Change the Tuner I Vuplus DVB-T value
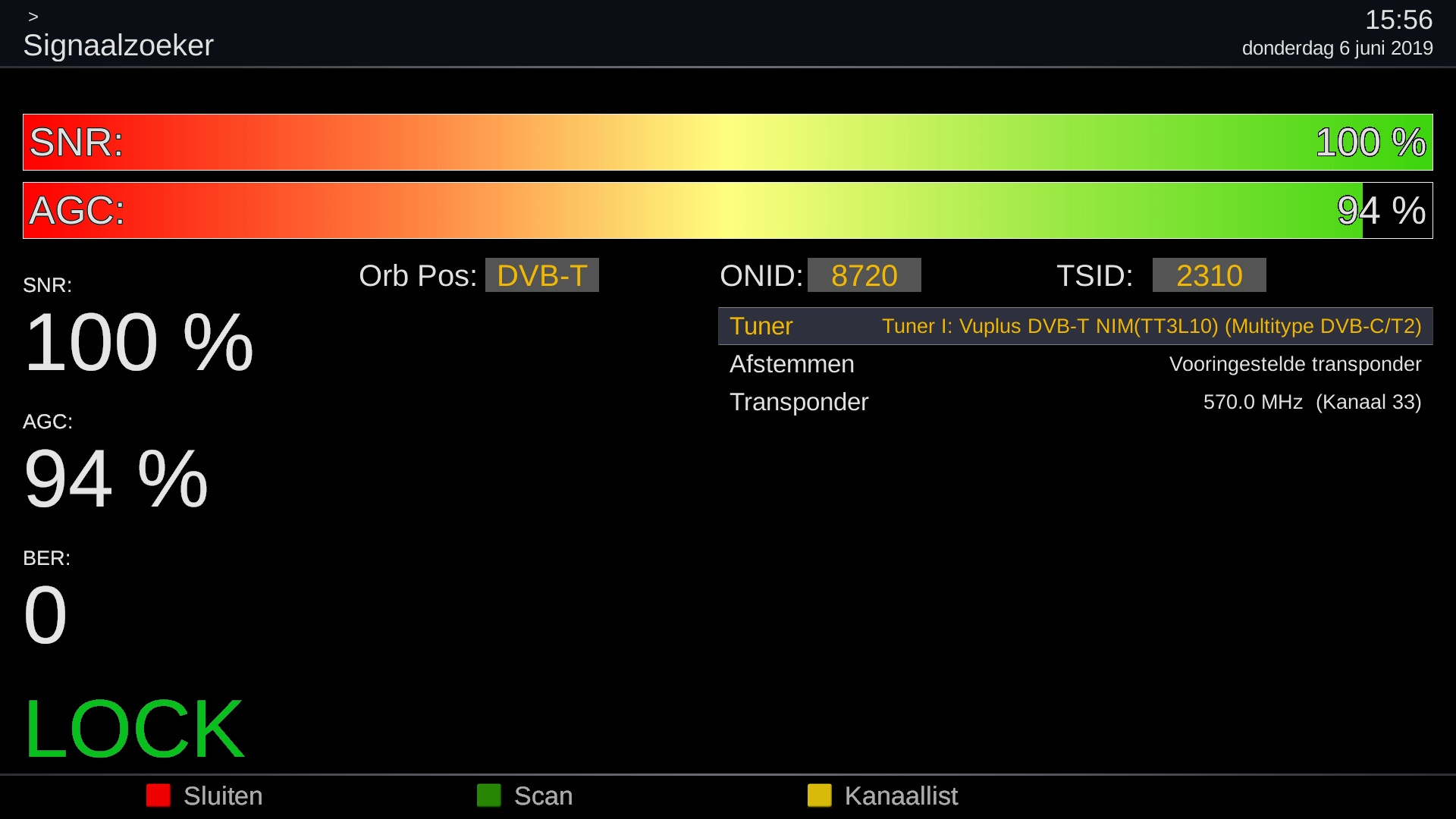This screenshot has height=819, width=1456. pyautogui.click(x=1151, y=326)
